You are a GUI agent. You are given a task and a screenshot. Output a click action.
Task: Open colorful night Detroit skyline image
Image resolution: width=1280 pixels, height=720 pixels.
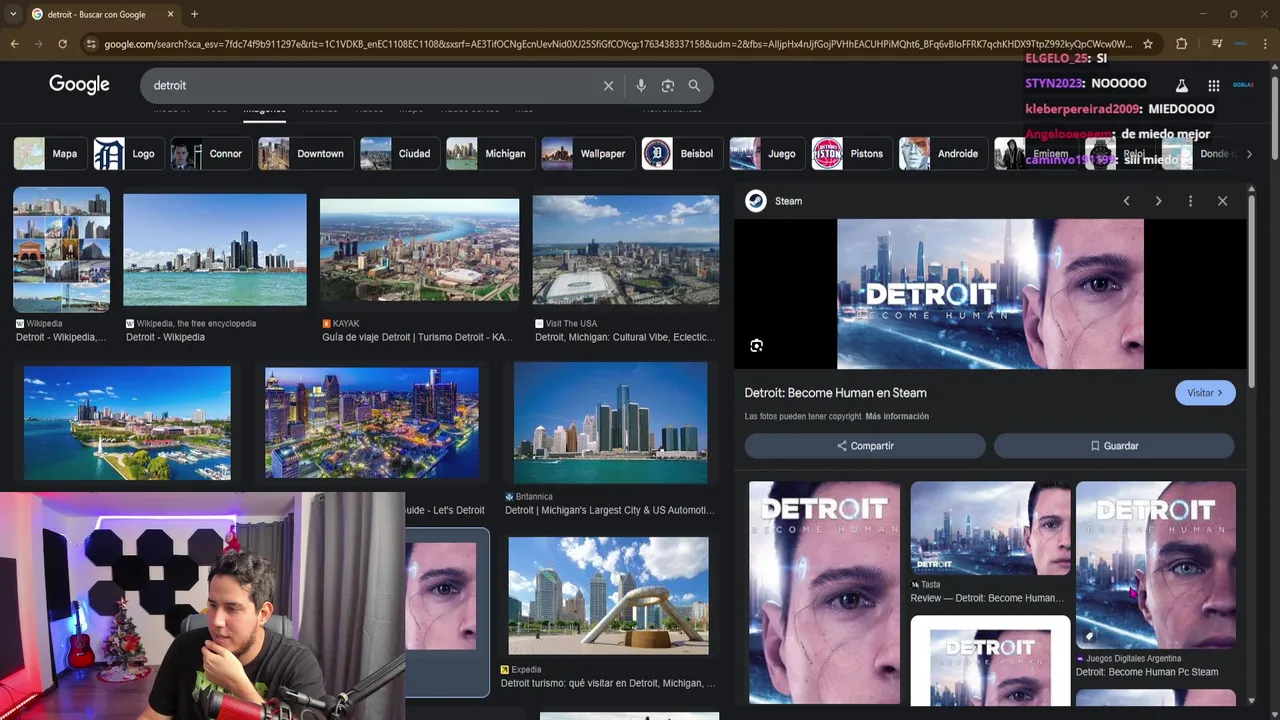tap(372, 422)
